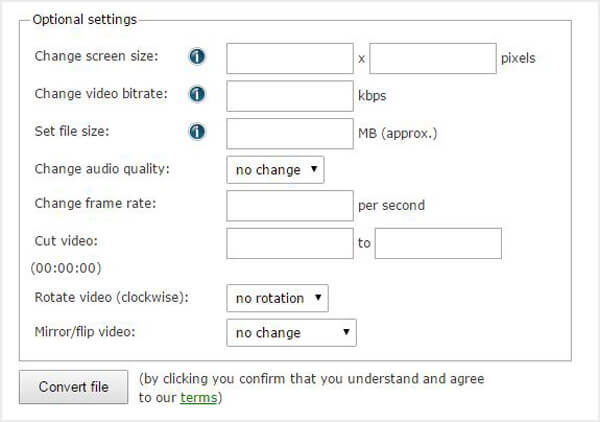Click info icon next to Change video bitrate

[x=197, y=95]
